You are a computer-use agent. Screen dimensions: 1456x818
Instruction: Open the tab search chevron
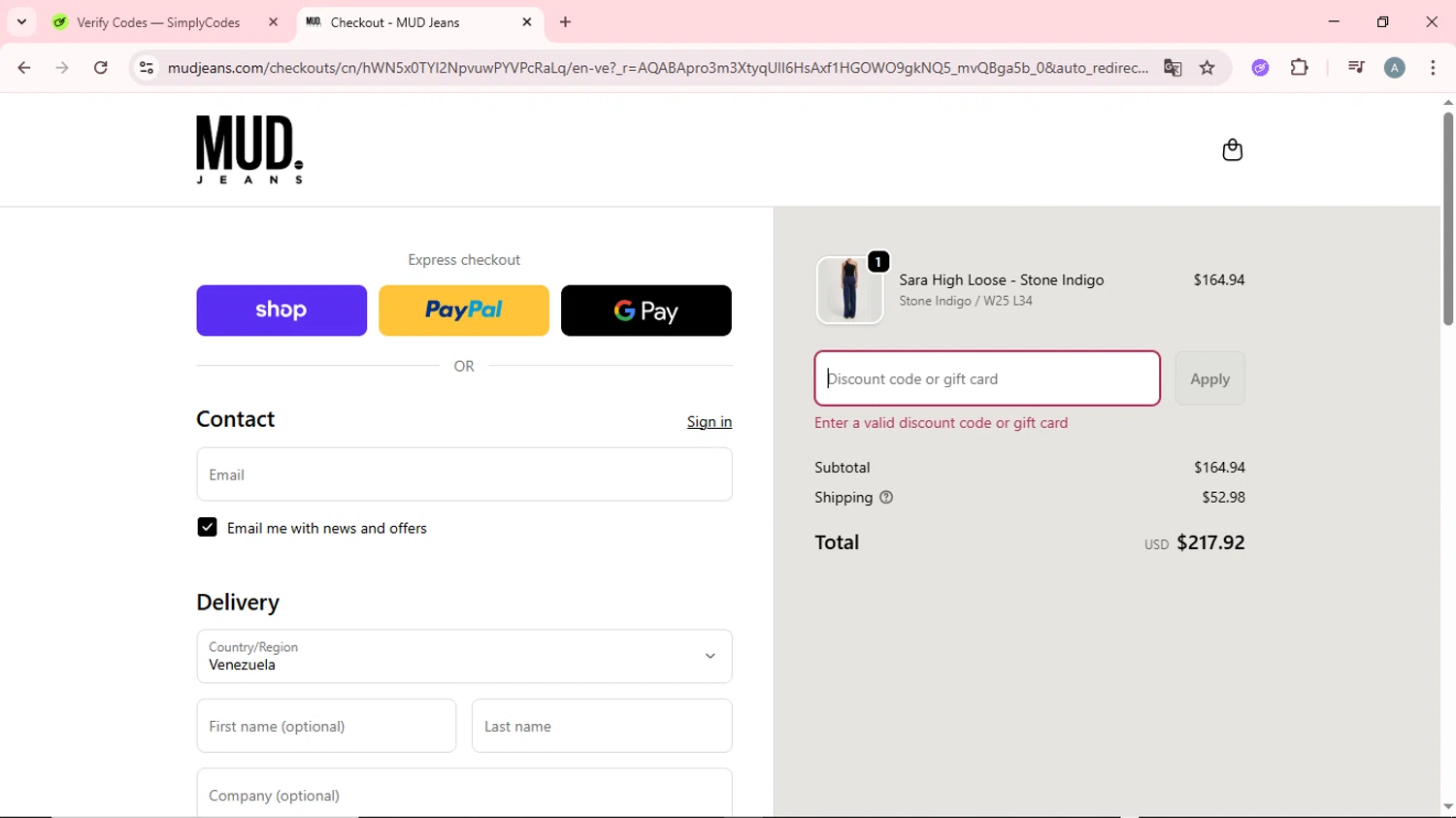click(21, 21)
